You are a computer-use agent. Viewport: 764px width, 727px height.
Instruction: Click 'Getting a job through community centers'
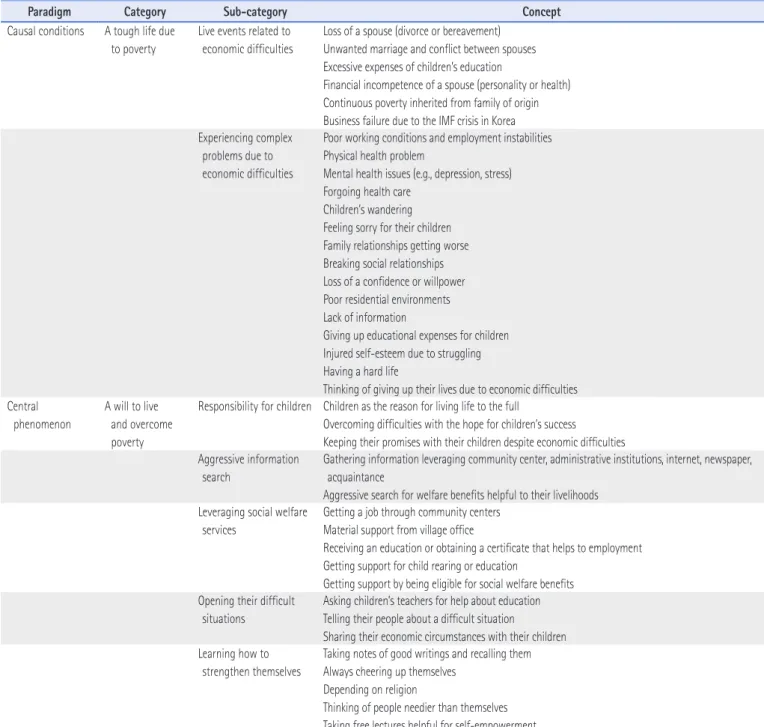[412, 513]
